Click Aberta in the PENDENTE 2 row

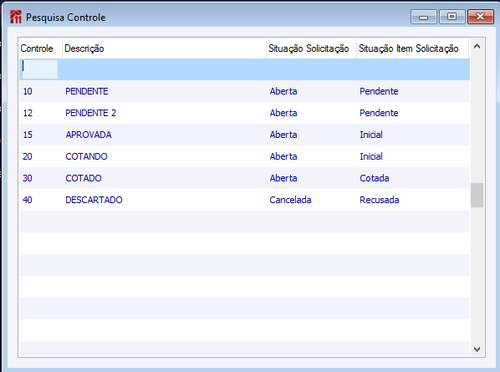tap(283, 113)
